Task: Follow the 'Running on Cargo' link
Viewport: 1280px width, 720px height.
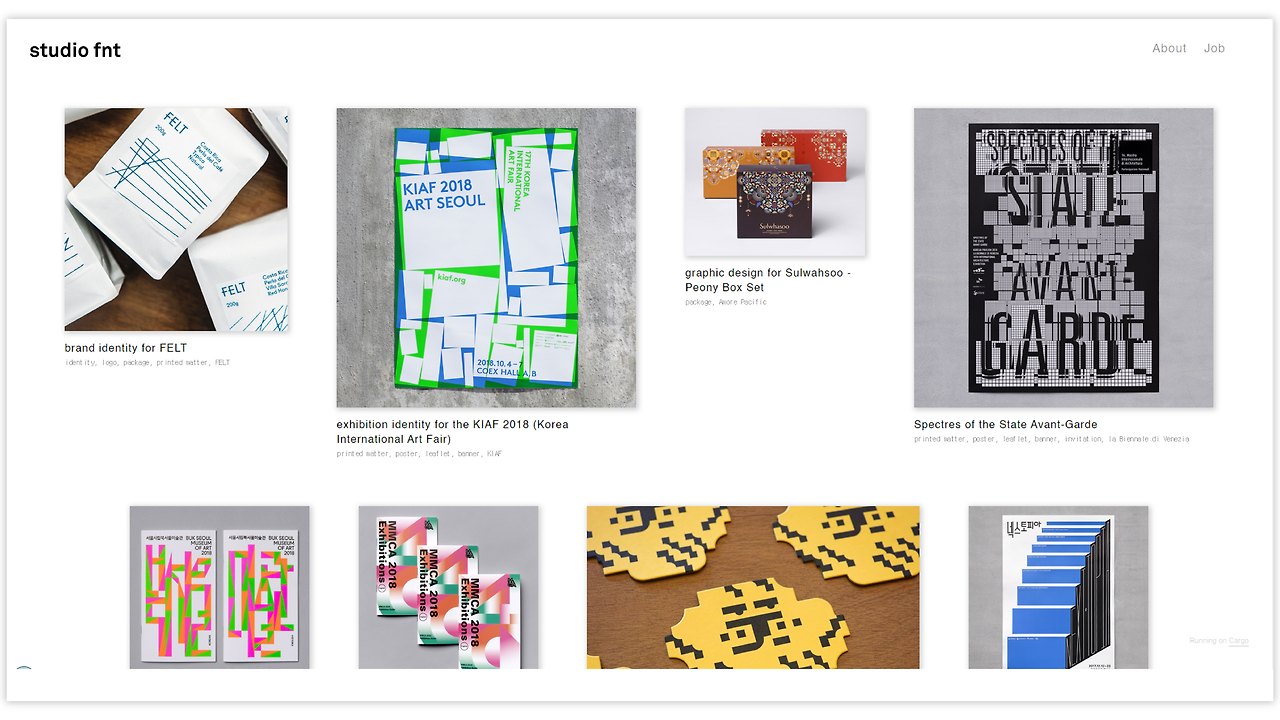Action: [x=1219, y=640]
